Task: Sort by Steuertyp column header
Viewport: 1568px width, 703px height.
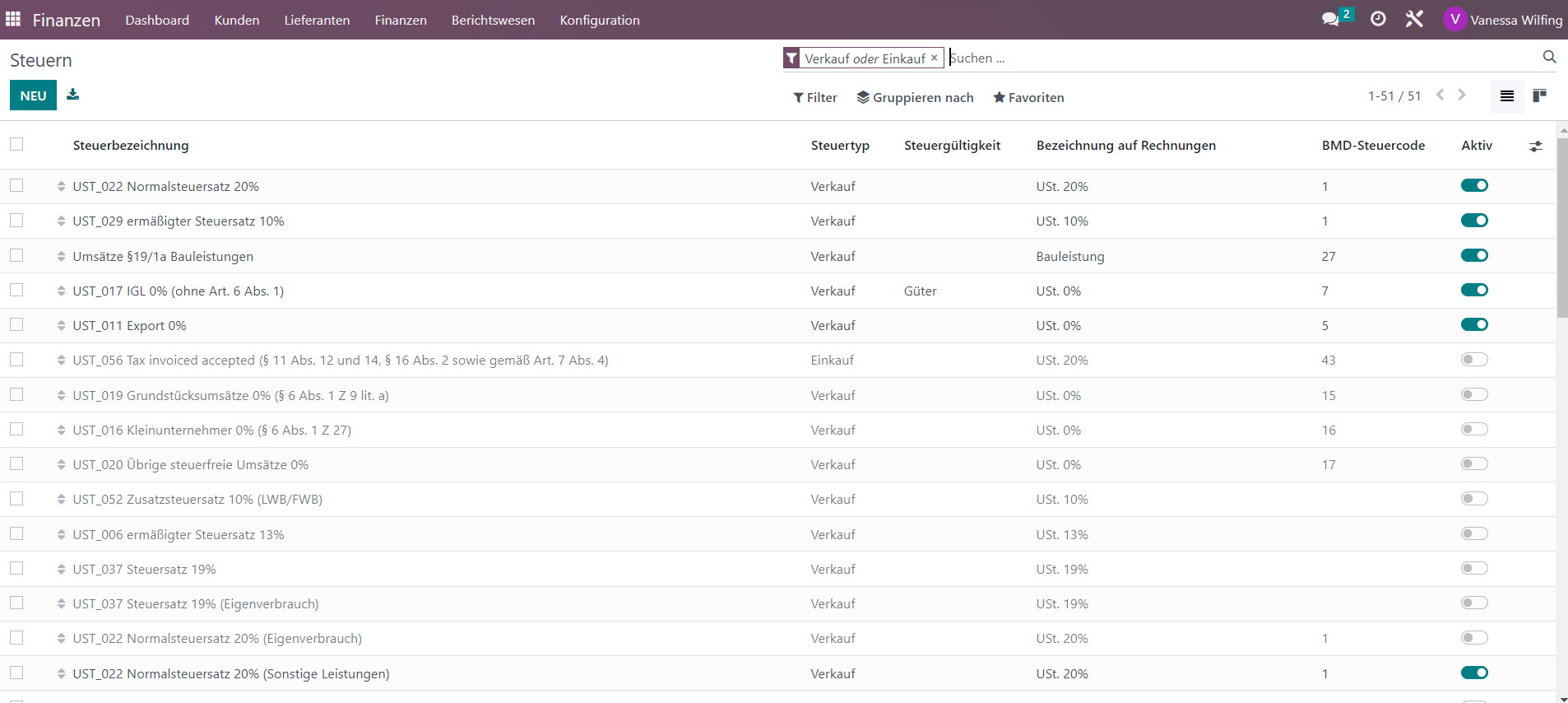Action: click(x=840, y=146)
